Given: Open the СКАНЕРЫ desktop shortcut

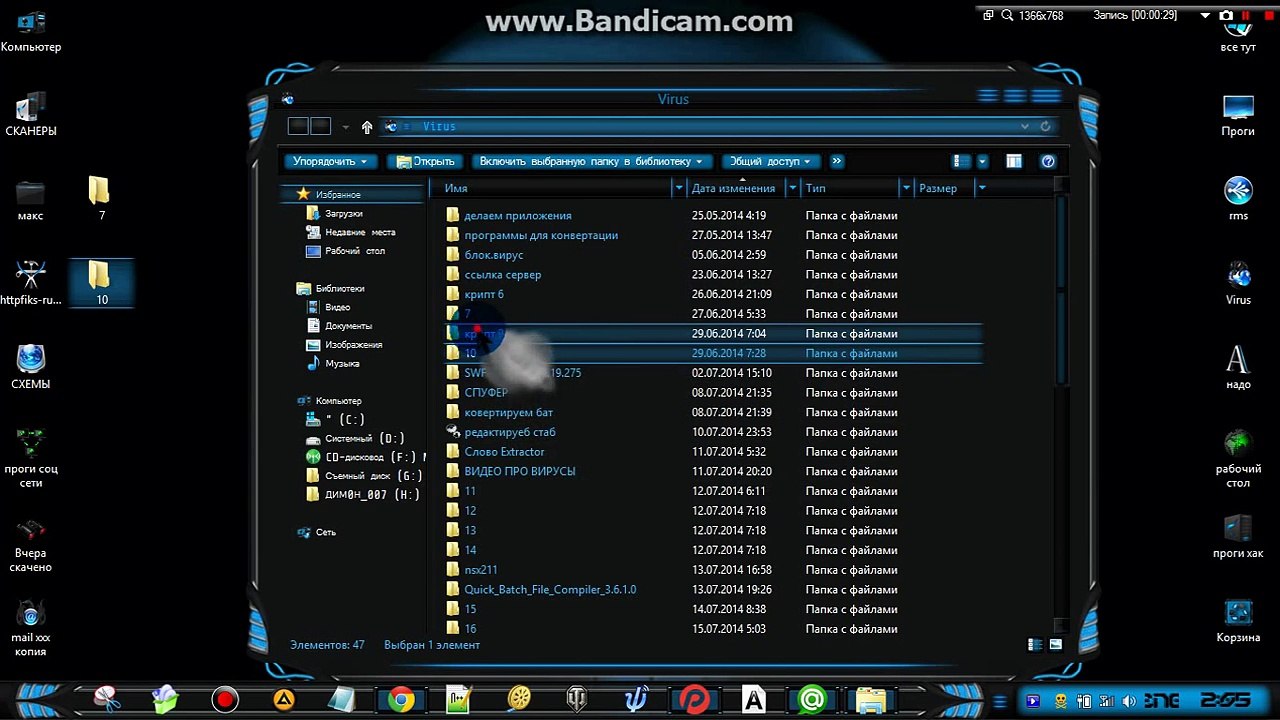Looking at the screenshot, I should (31, 115).
